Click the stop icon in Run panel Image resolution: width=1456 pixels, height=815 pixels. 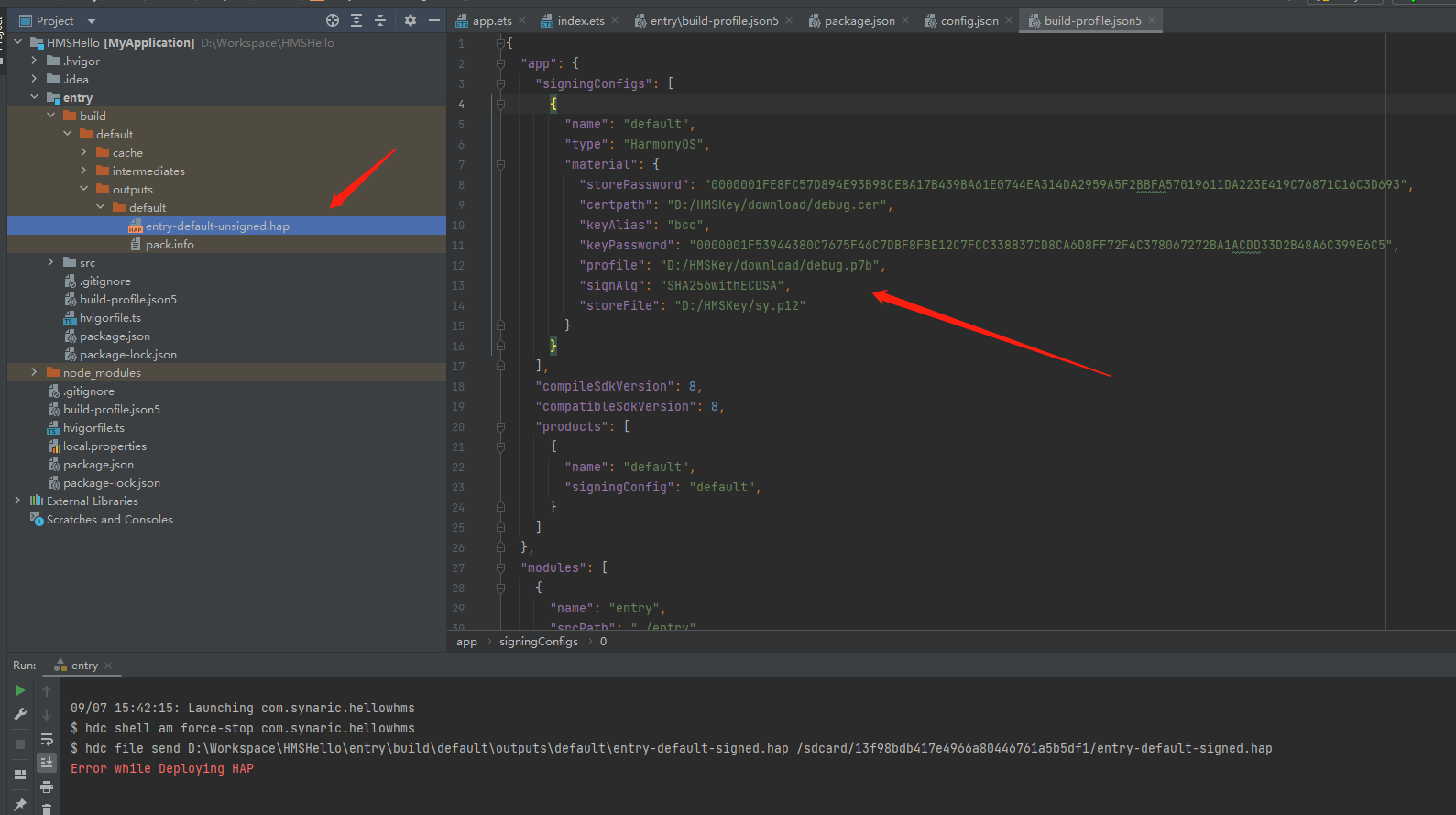(x=20, y=744)
